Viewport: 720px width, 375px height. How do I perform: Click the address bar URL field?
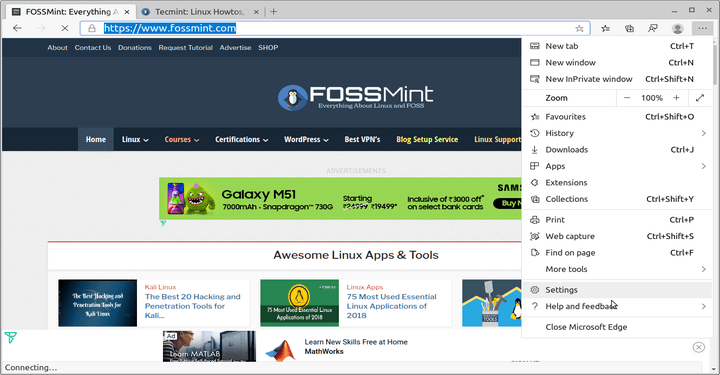tap(335, 28)
